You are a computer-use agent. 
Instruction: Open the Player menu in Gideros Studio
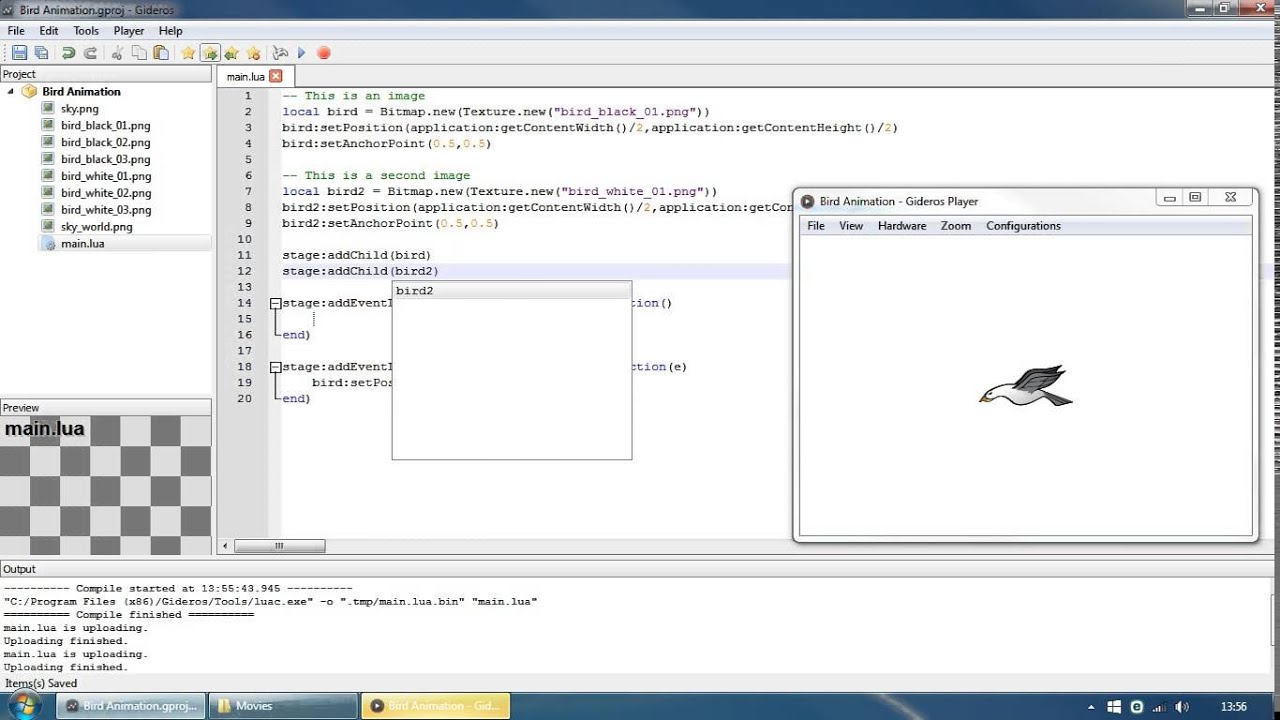coord(129,31)
